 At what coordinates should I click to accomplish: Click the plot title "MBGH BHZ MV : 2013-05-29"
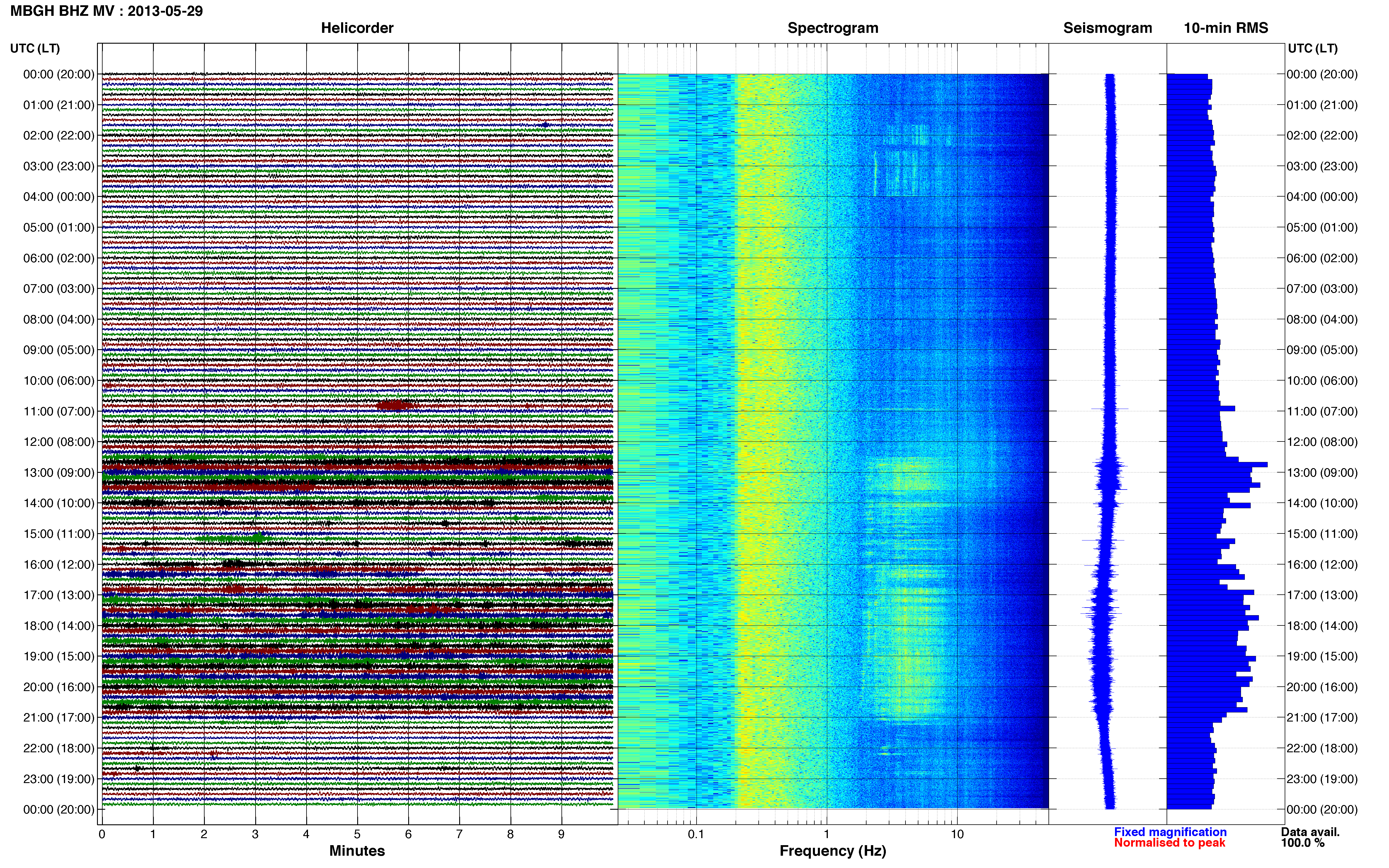coord(107,11)
